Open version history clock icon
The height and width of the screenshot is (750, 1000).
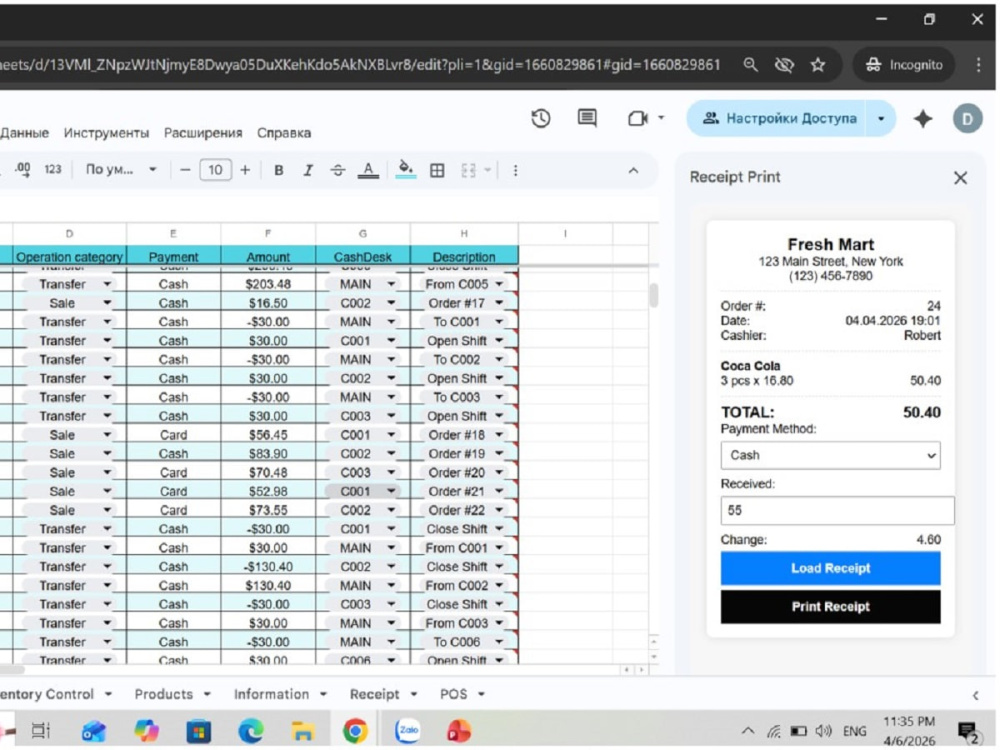coord(541,118)
